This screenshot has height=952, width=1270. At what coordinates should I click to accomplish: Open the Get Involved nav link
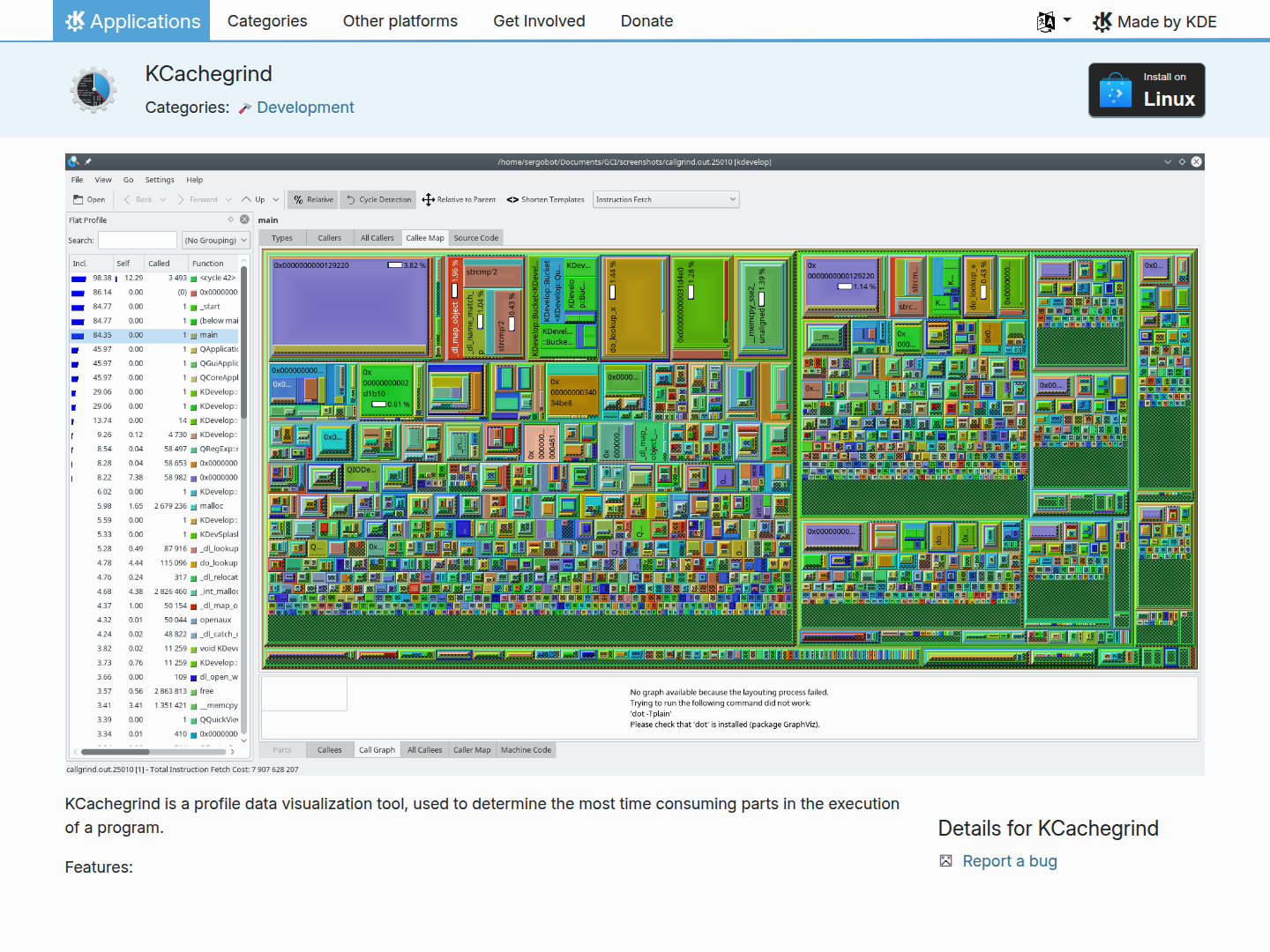click(539, 21)
